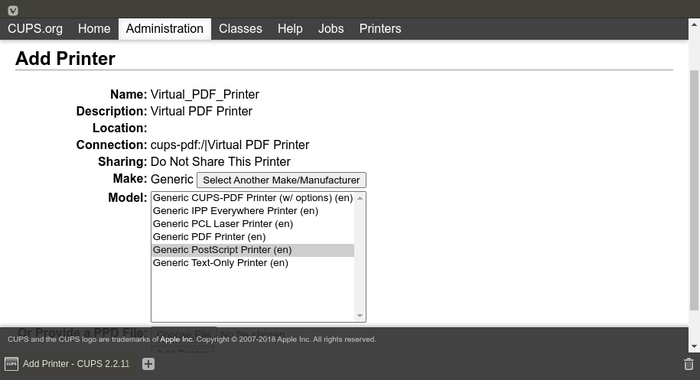This screenshot has height=380, width=700.
Task: Select Generic PostScript Printer model
Action: click(x=253, y=250)
